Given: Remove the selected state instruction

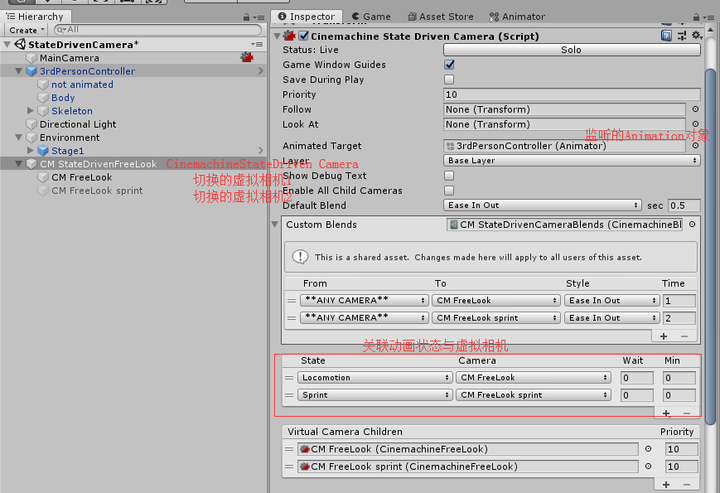Looking at the screenshot, I should click(686, 414).
